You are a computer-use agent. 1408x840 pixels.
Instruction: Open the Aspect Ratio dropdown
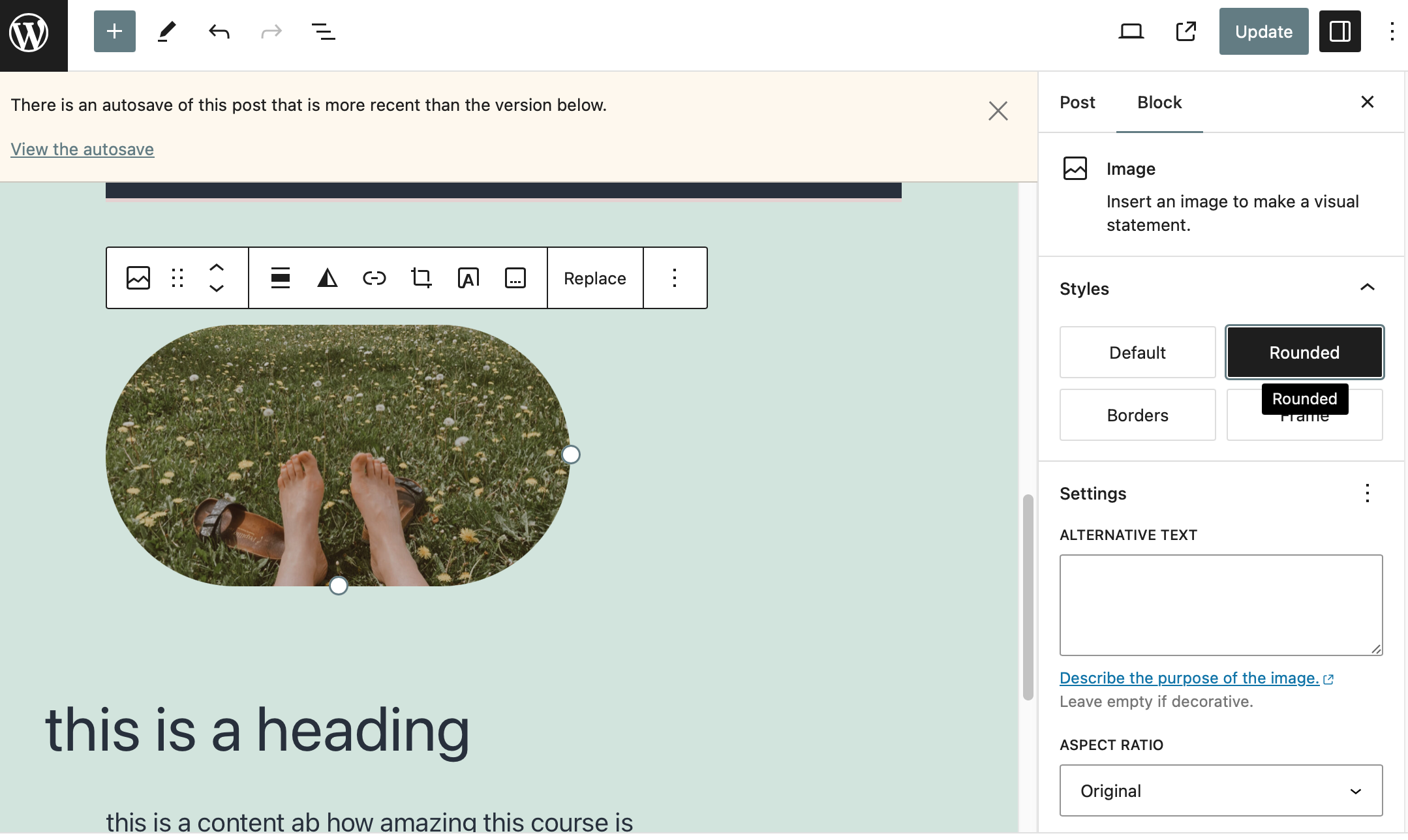1221,790
